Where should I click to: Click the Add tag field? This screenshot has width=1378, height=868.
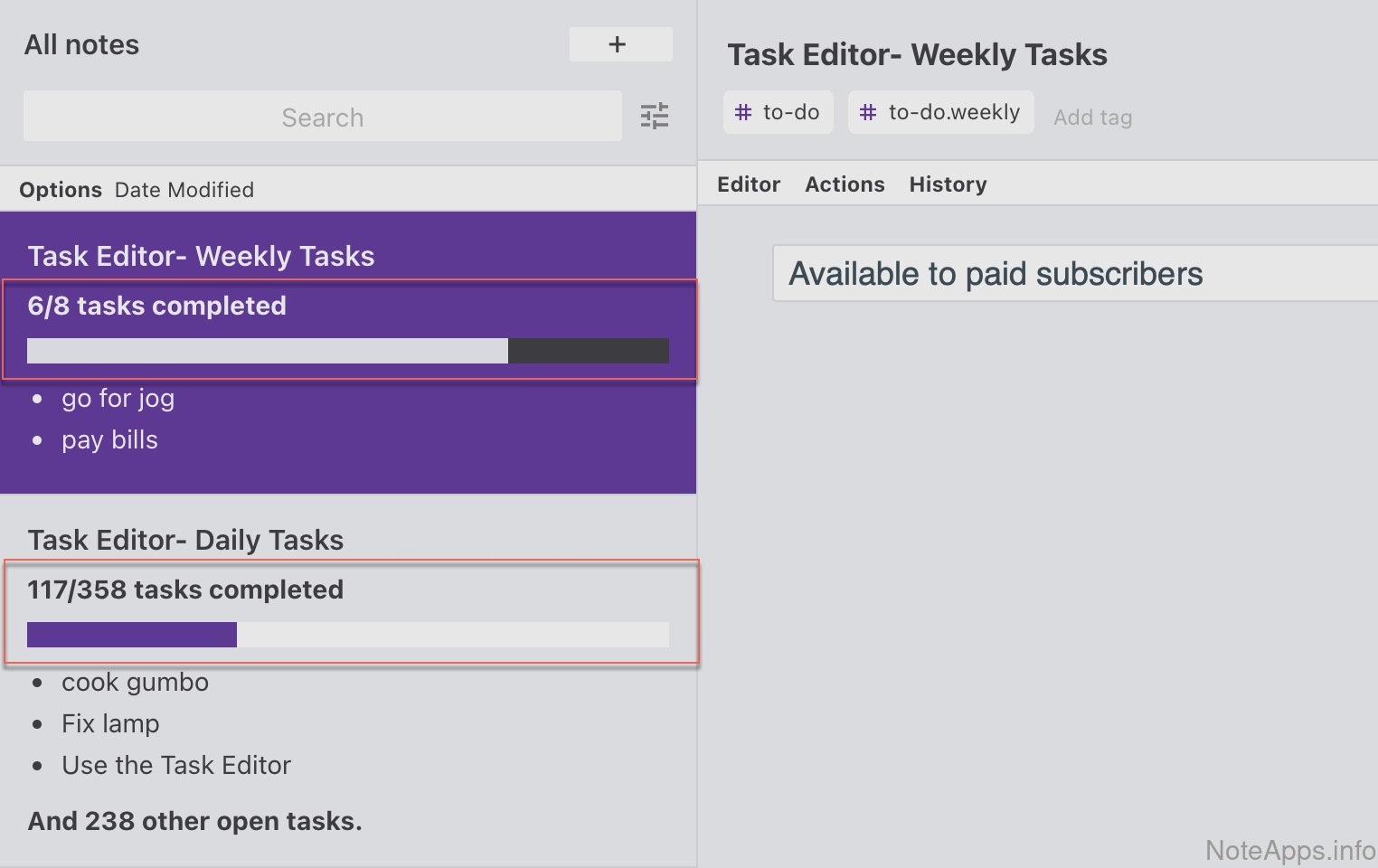point(1092,118)
